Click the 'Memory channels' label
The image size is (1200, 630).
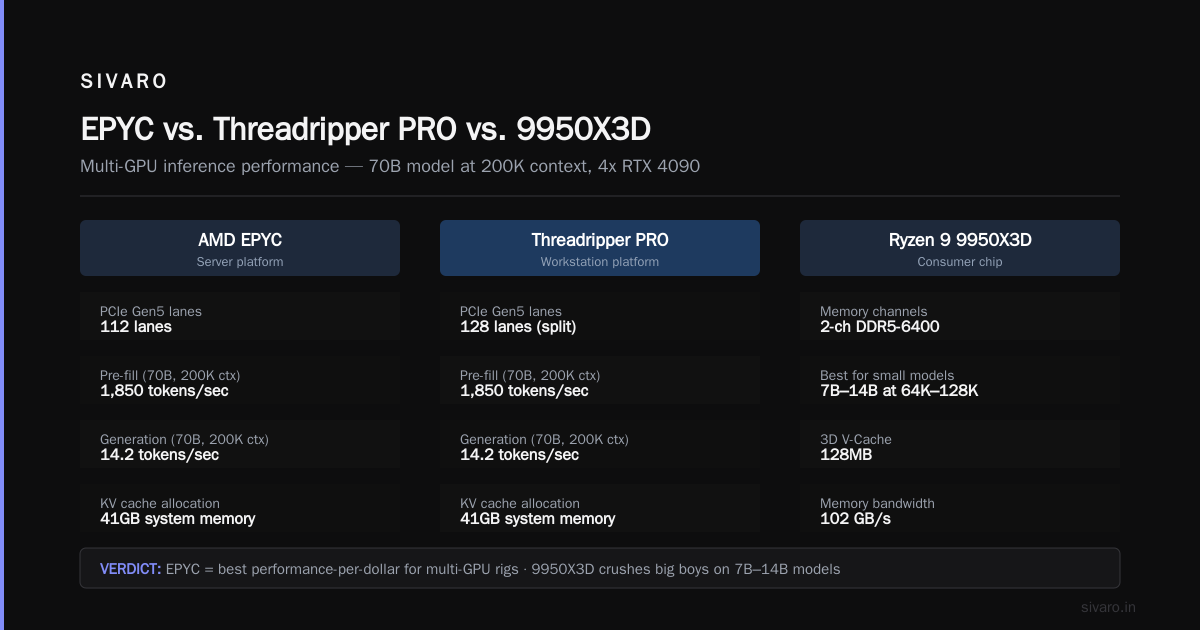(873, 311)
